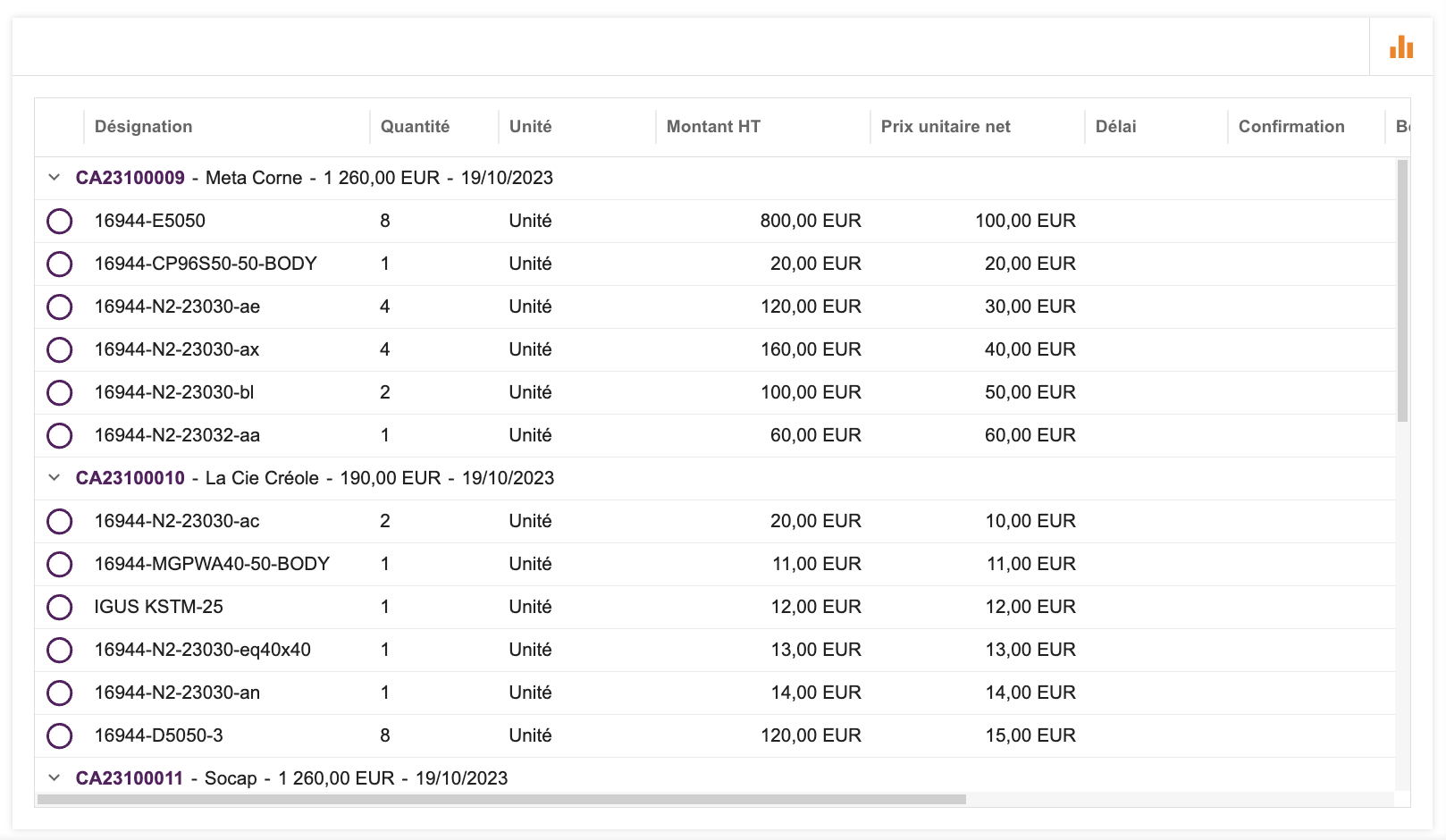Click the Quantité column header
The width and height of the screenshot is (1446, 840).
415,127
